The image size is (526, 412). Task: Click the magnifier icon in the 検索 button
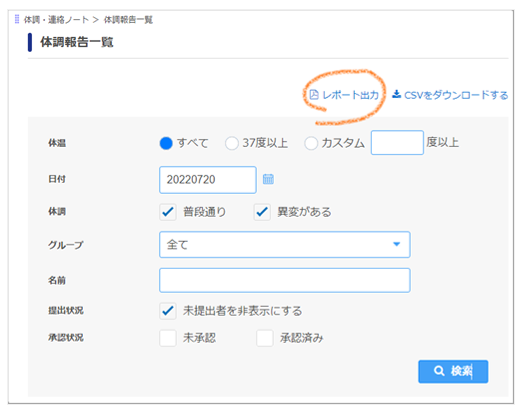[x=439, y=371]
